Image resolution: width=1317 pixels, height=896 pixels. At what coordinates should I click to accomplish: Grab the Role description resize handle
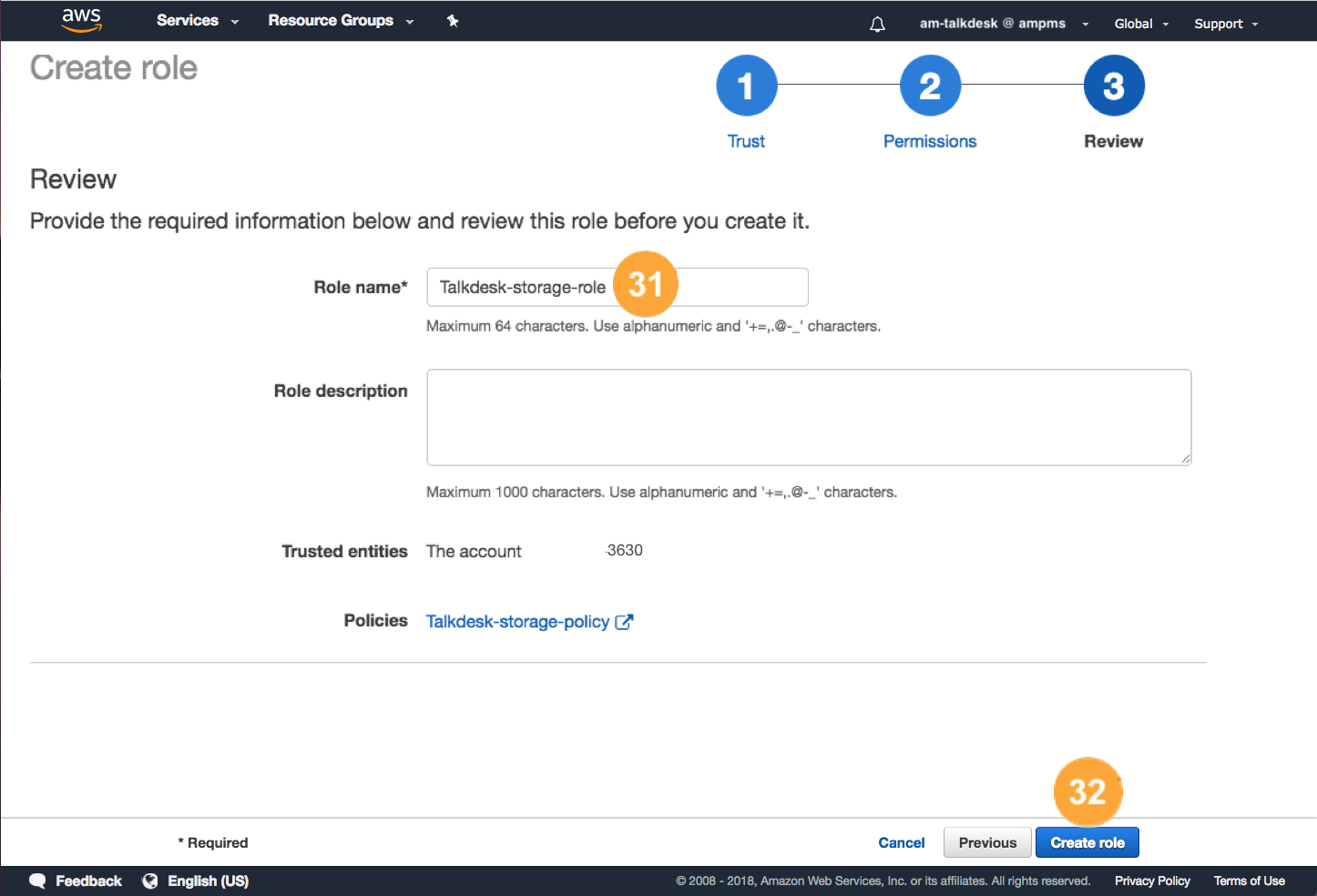click(x=1185, y=459)
